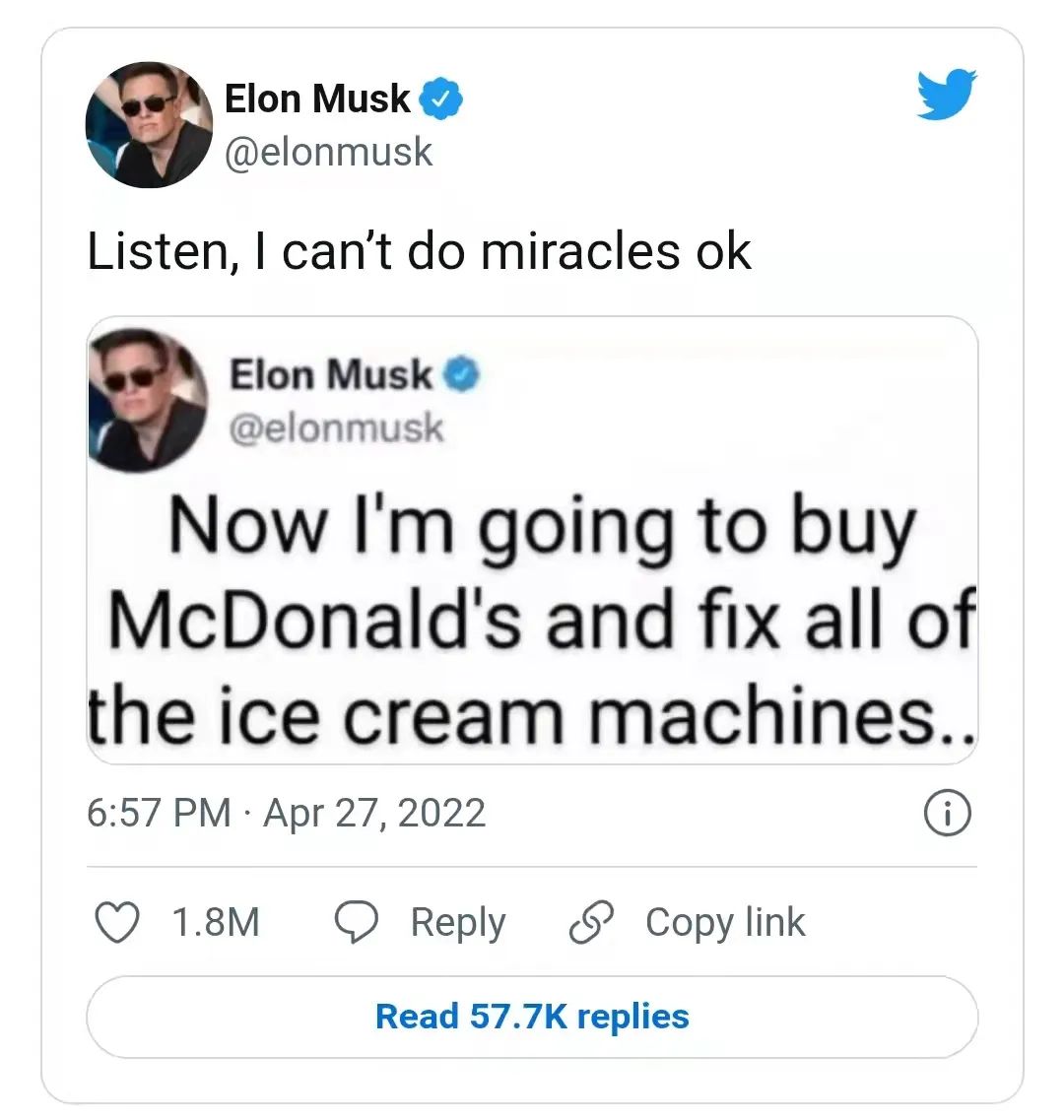Click the avatar in the quoted tweet
This screenshot has width=1064, height=1120.
pos(148,400)
